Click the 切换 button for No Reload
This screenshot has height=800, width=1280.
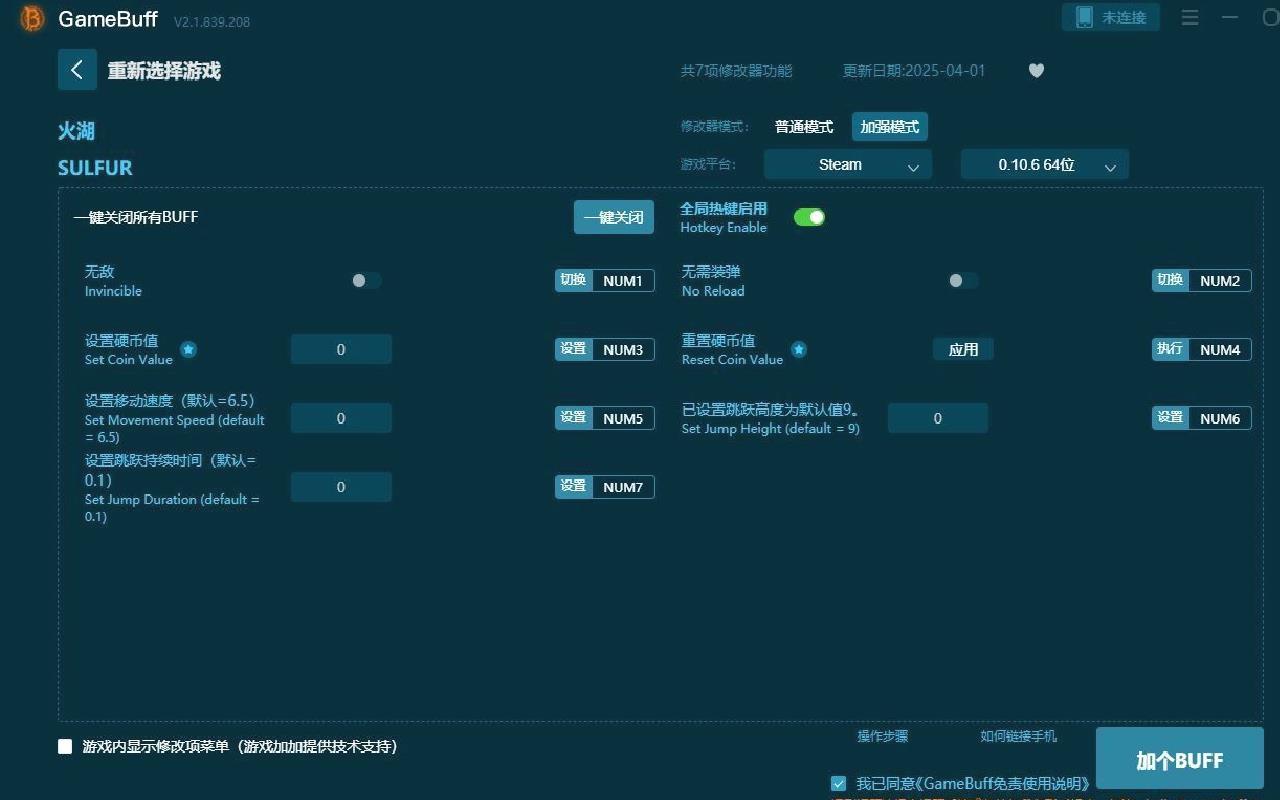(x=1171, y=281)
